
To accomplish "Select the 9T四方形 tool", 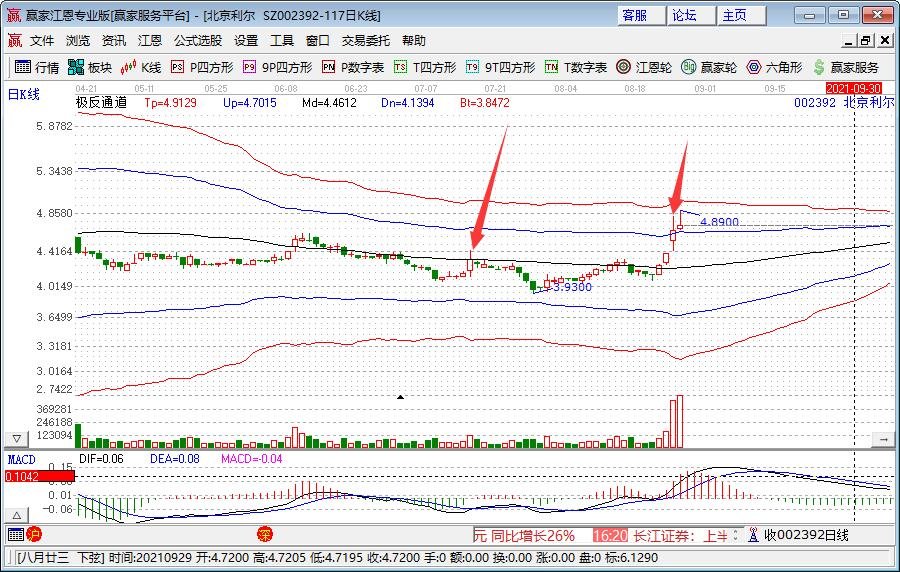I will 501,68.
